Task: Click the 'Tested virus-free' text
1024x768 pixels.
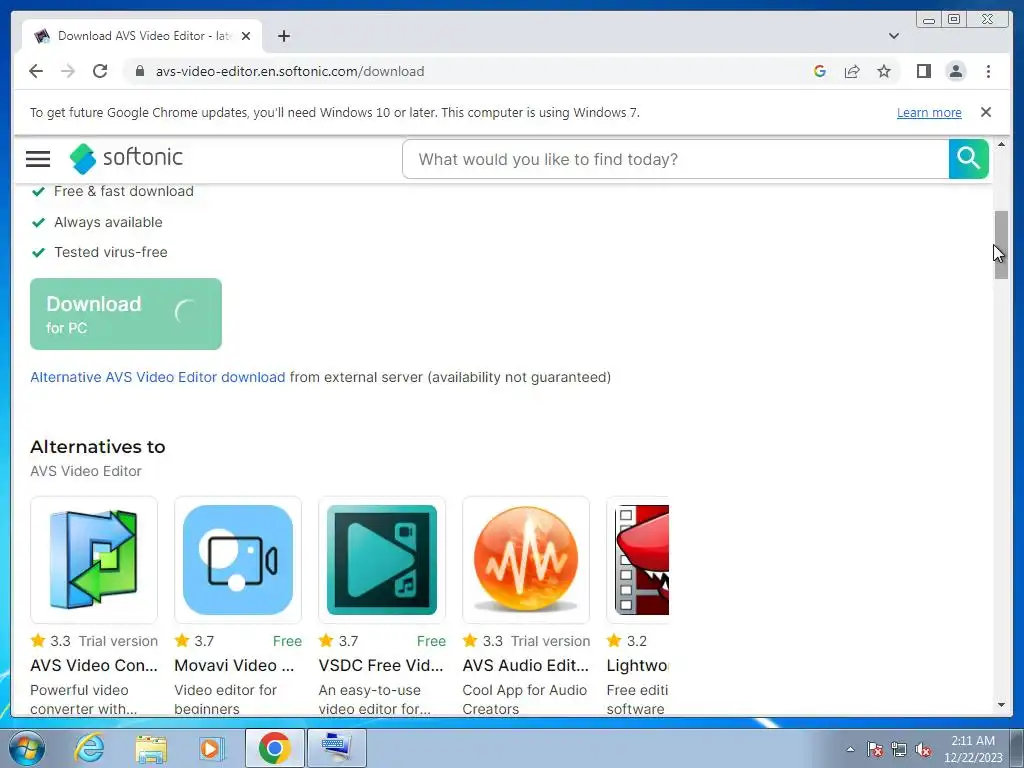Action: coord(111,252)
